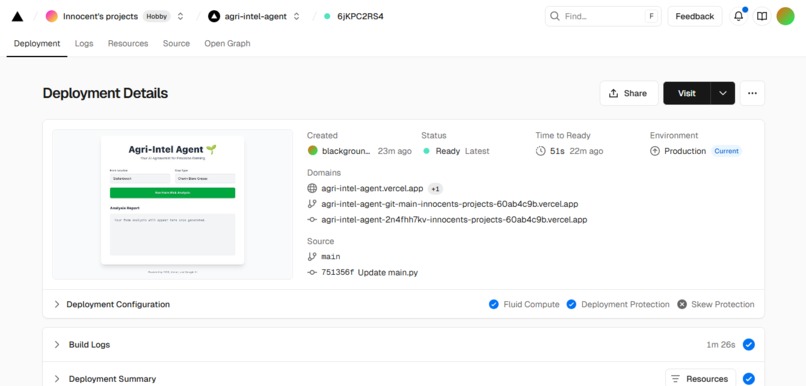Show the +1 additional domains badge
The width and height of the screenshot is (806, 386).
[435, 189]
